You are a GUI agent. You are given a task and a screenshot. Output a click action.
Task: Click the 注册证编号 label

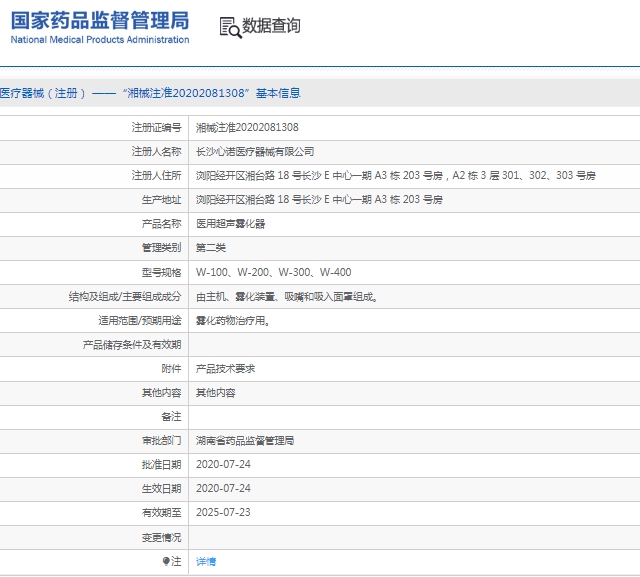156,128
